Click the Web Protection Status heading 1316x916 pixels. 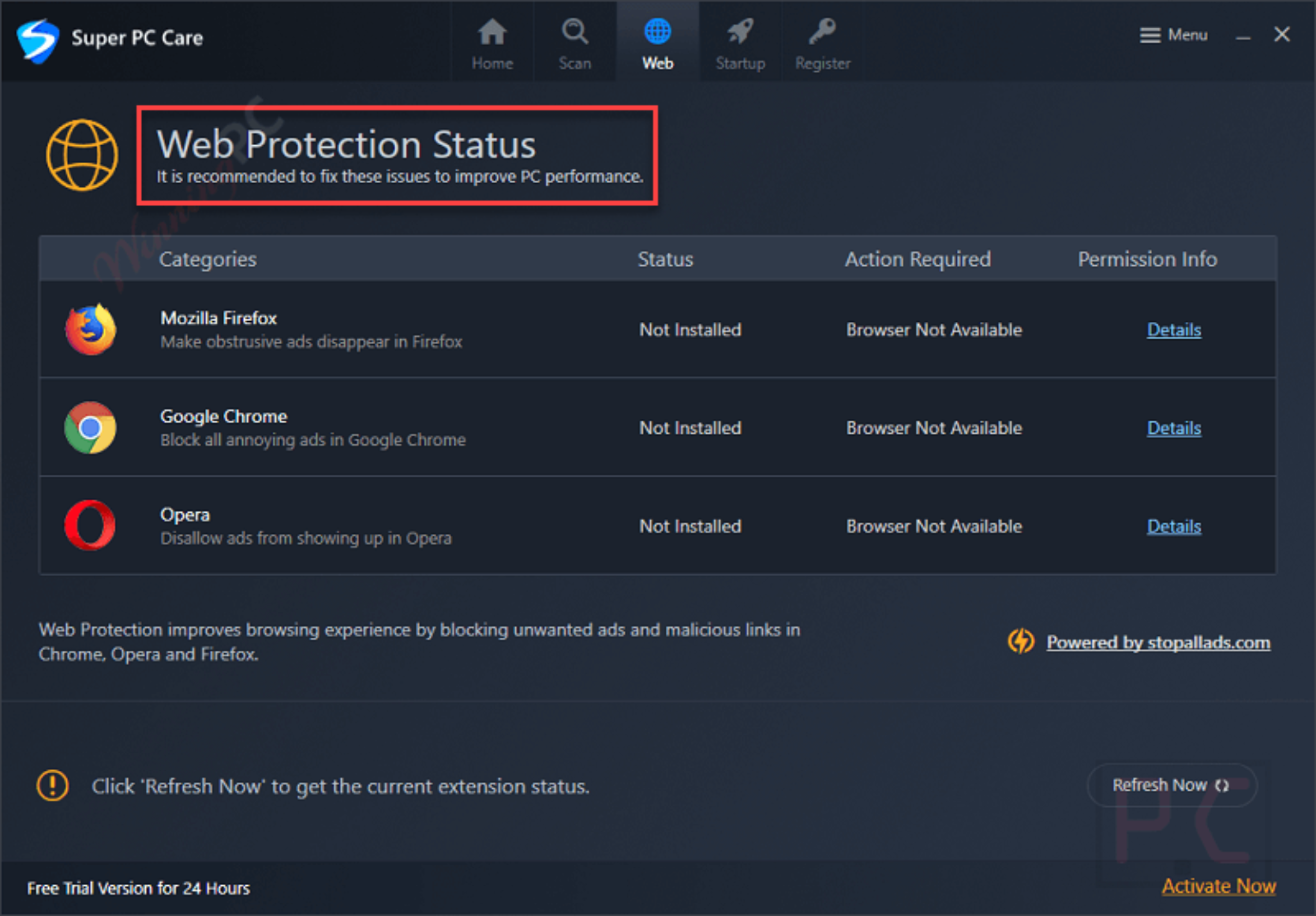[x=346, y=144]
